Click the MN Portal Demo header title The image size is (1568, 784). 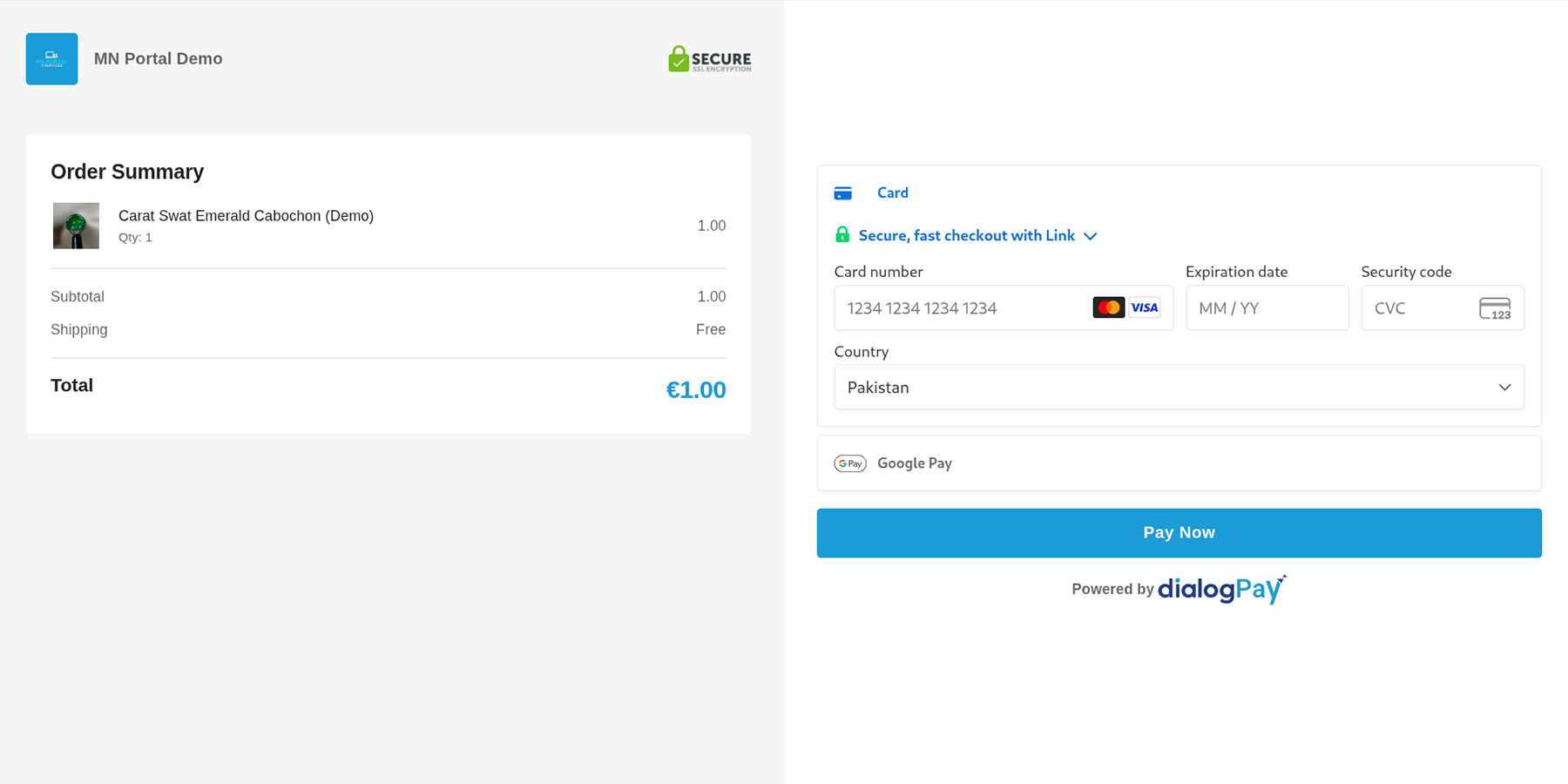[x=158, y=58]
